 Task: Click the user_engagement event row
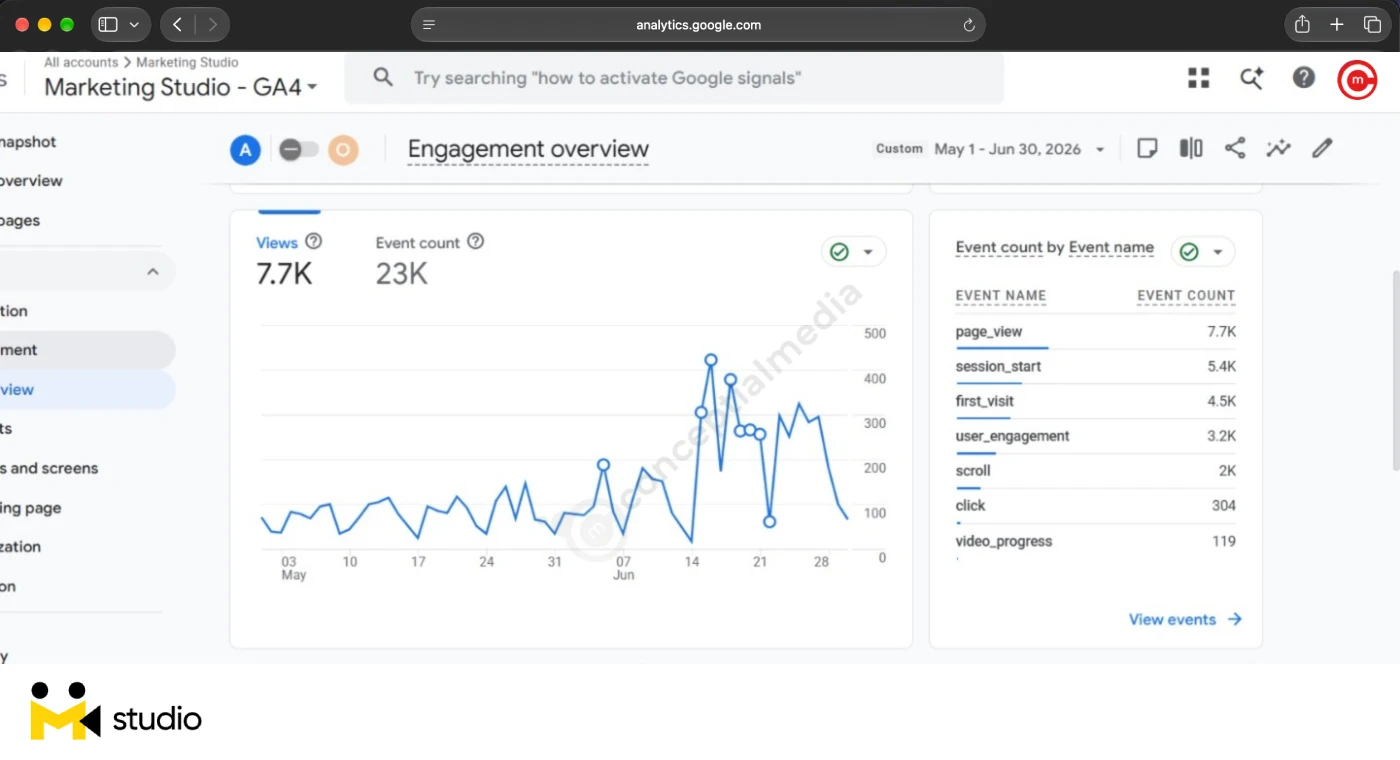[x=1095, y=437]
